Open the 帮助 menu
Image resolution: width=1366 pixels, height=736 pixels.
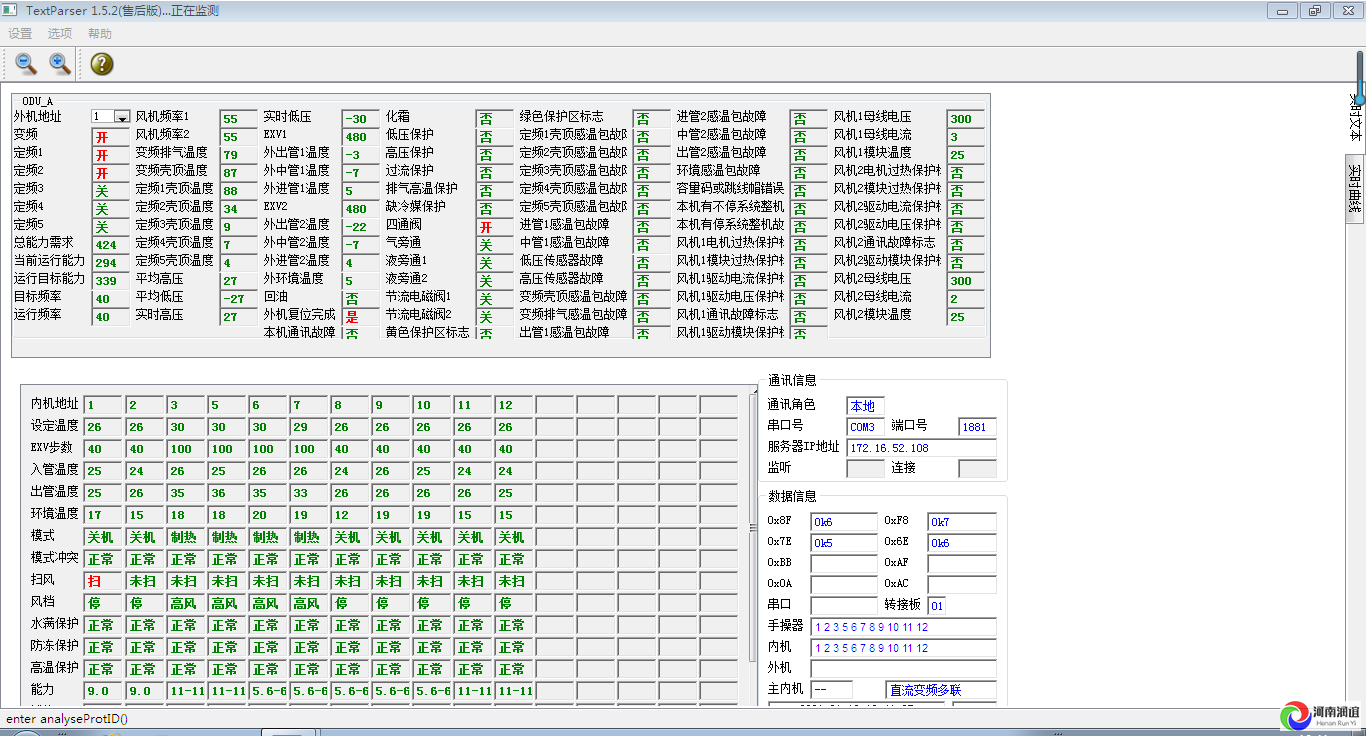[x=100, y=34]
